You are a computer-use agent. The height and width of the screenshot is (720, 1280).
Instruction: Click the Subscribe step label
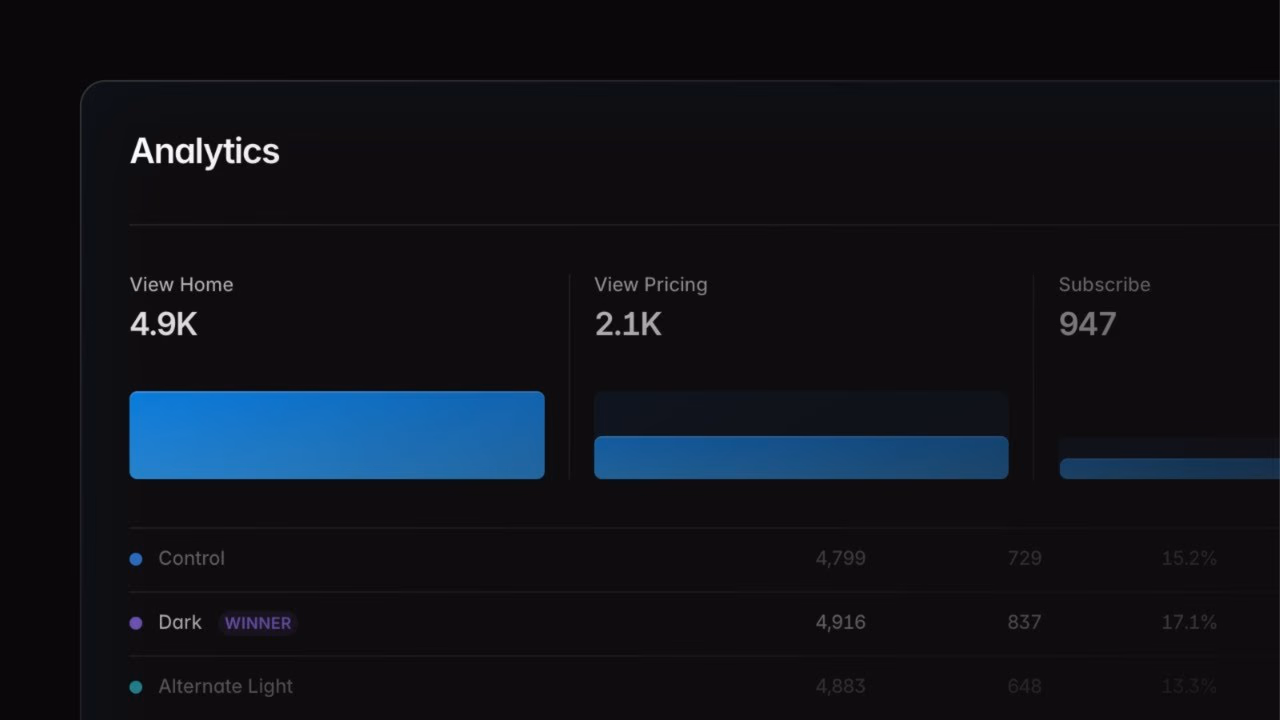[x=1104, y=284]
